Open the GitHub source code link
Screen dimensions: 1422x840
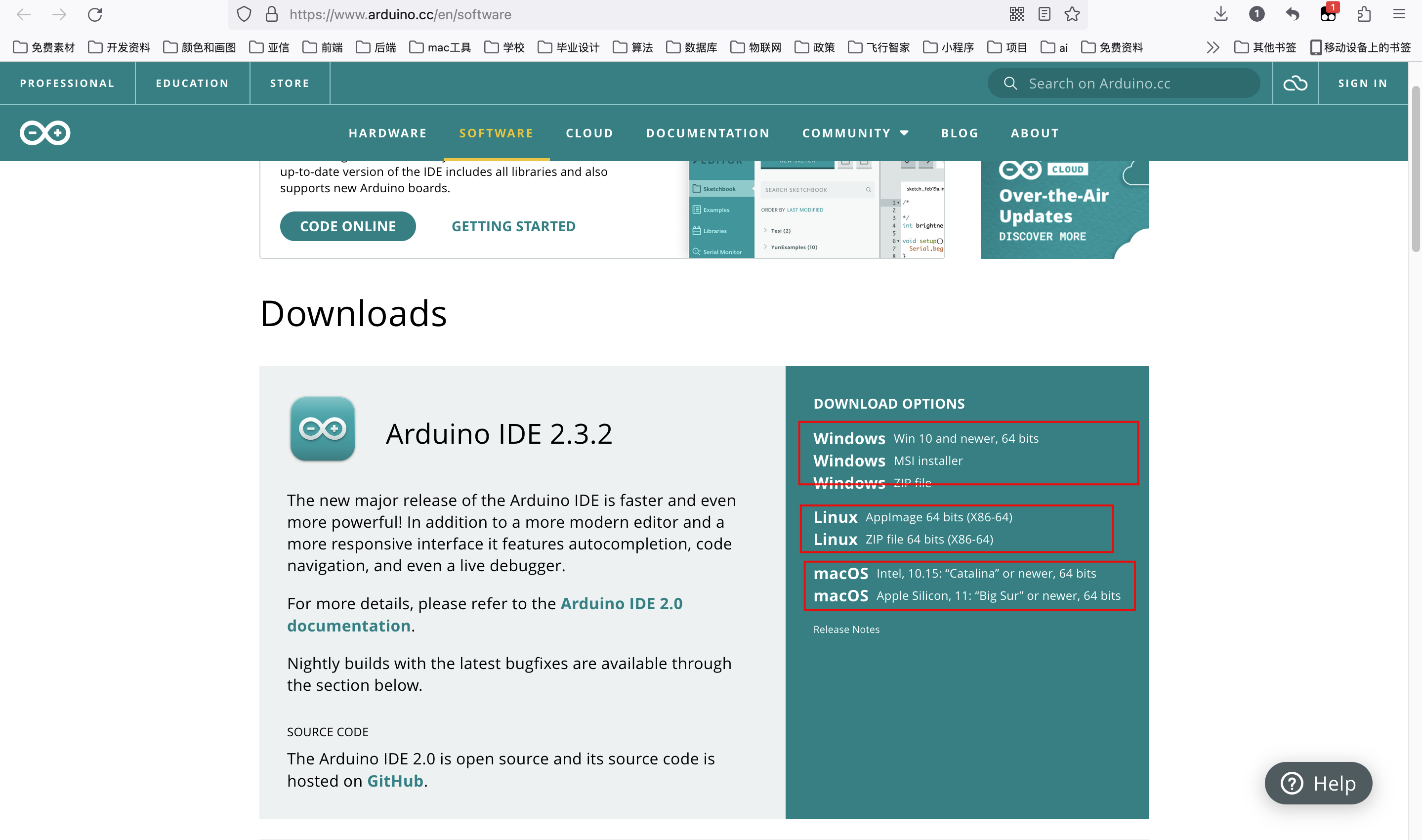pyautogui.click(x=395, y=781)
